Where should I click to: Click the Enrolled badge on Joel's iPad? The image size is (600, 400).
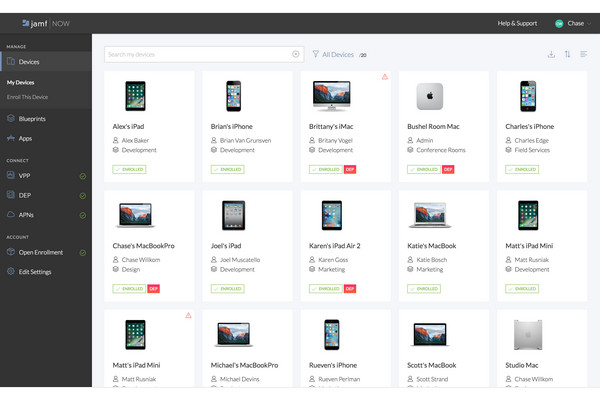click(x=228, y=289)
